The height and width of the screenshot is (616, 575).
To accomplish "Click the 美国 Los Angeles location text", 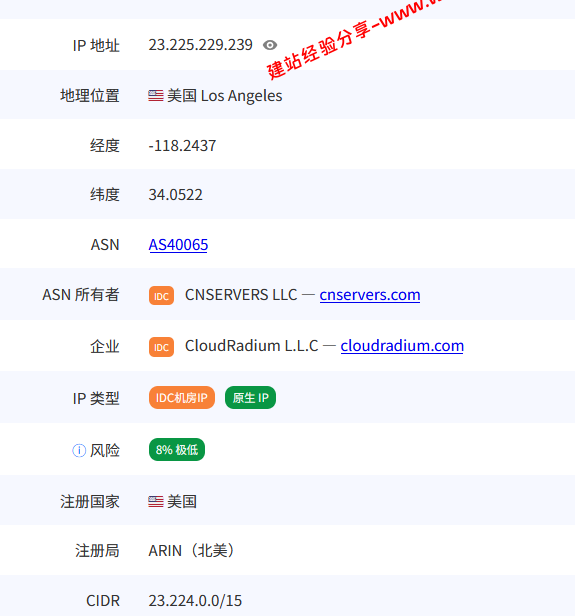I will pyautogui.click(x=225, y=96).
